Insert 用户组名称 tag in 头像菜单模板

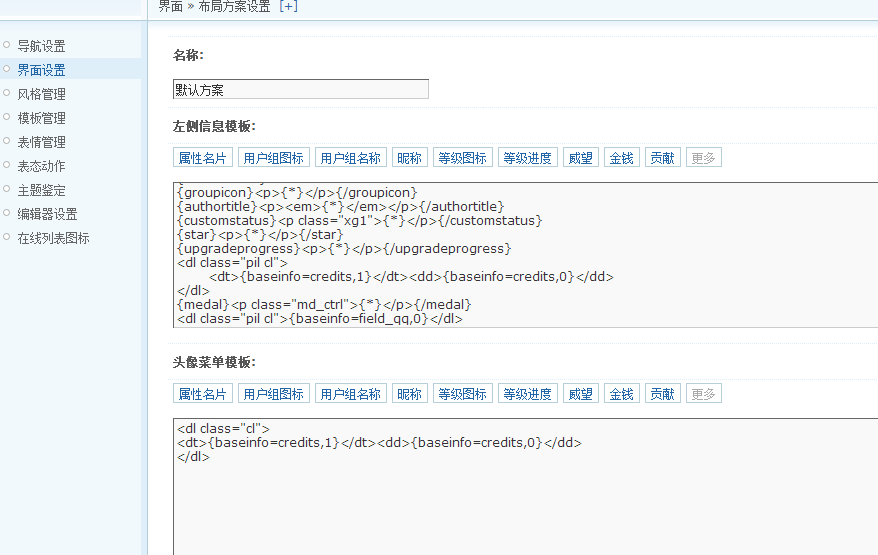click(351, 394)
